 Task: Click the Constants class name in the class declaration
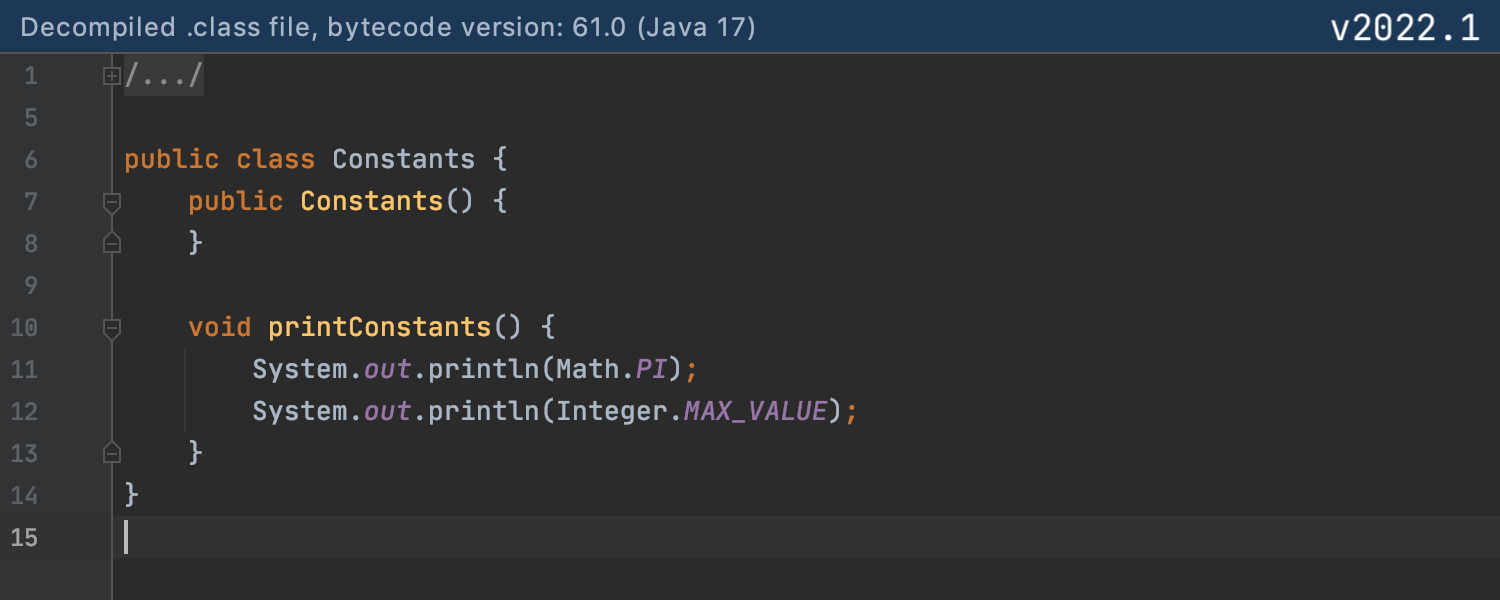tap(403, 160)
